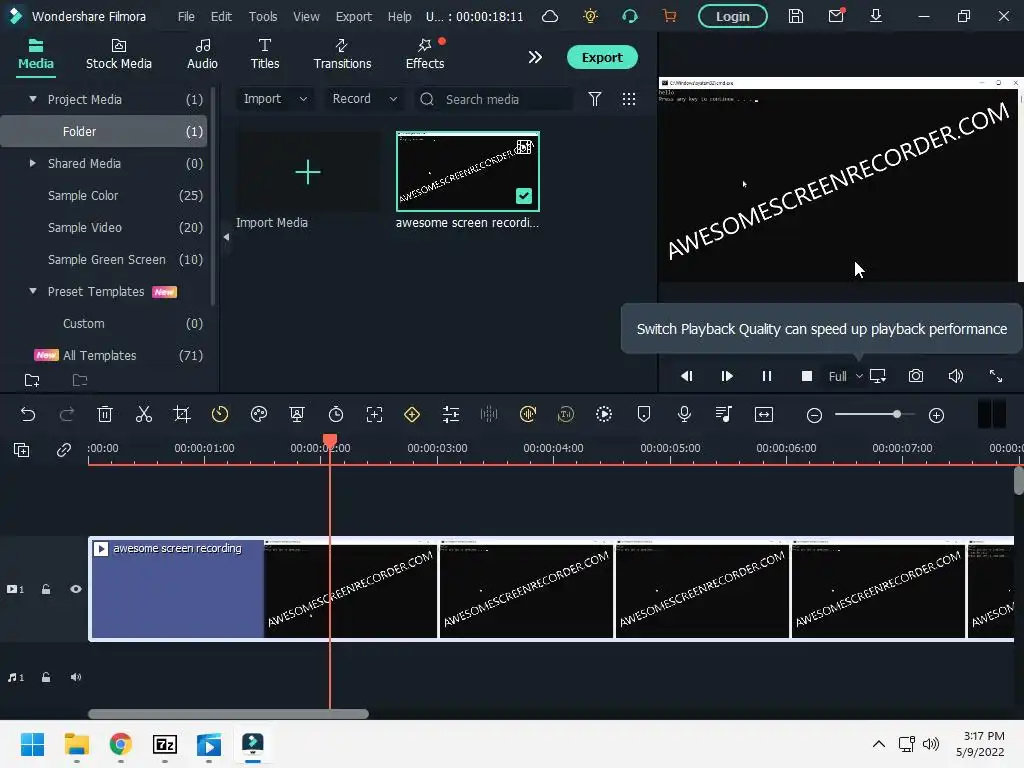
Task: Open the cloud icon in title bar
Action: [550, 16]
